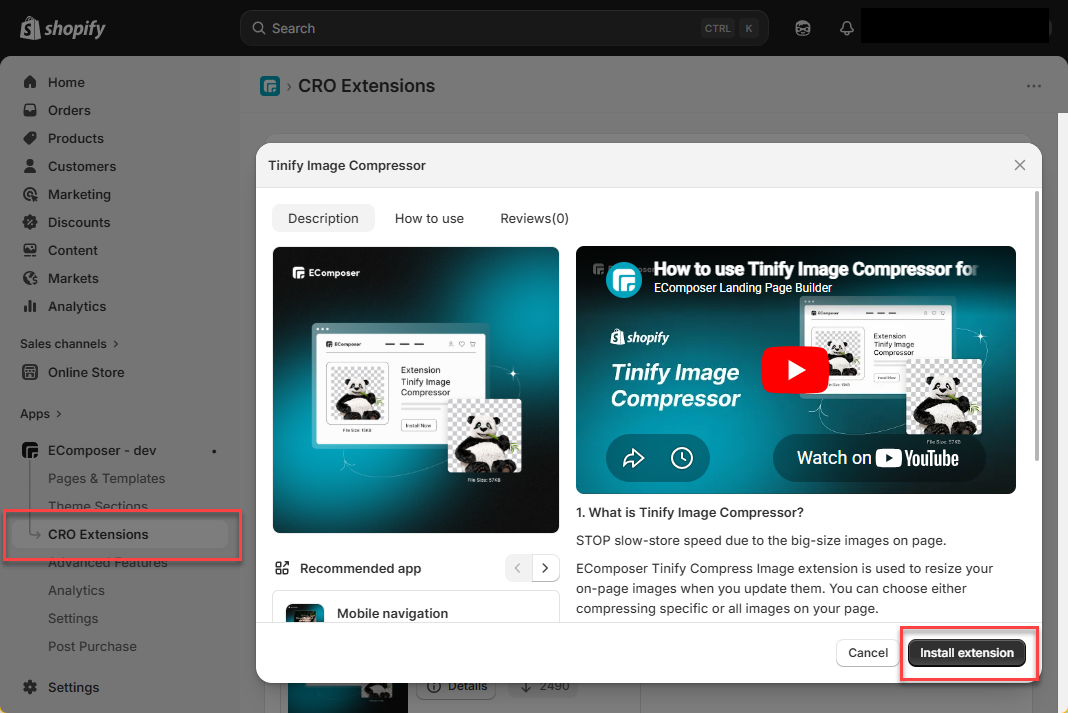The width and height of the screenshot is (1068, 713).
Task: Show previous recommended app
Action: pyautogui.click(x=518, y=568)
